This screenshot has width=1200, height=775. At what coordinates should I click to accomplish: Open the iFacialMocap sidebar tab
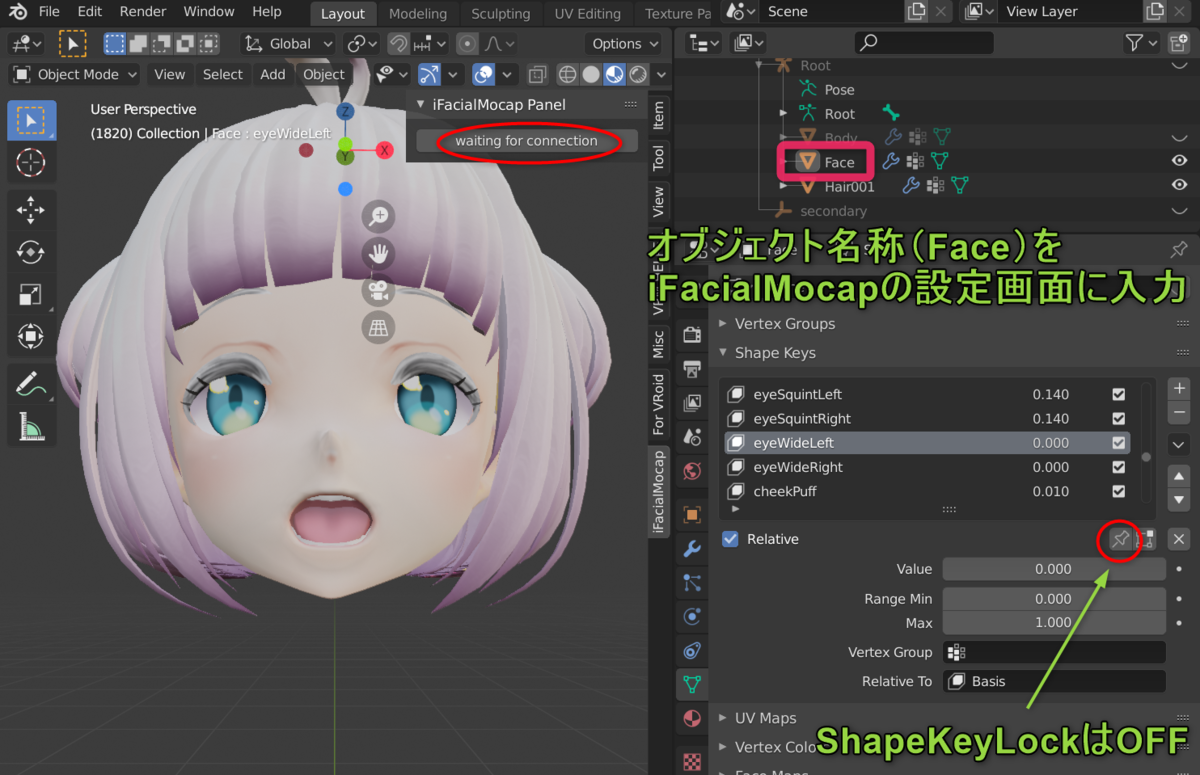coord(658,490)
